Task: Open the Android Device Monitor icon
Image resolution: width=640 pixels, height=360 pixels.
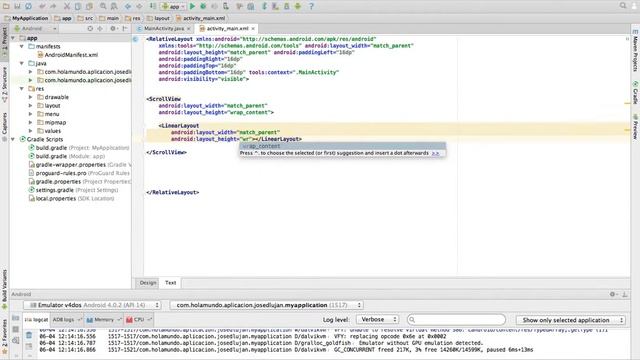Action: click(x=298, y=6)
